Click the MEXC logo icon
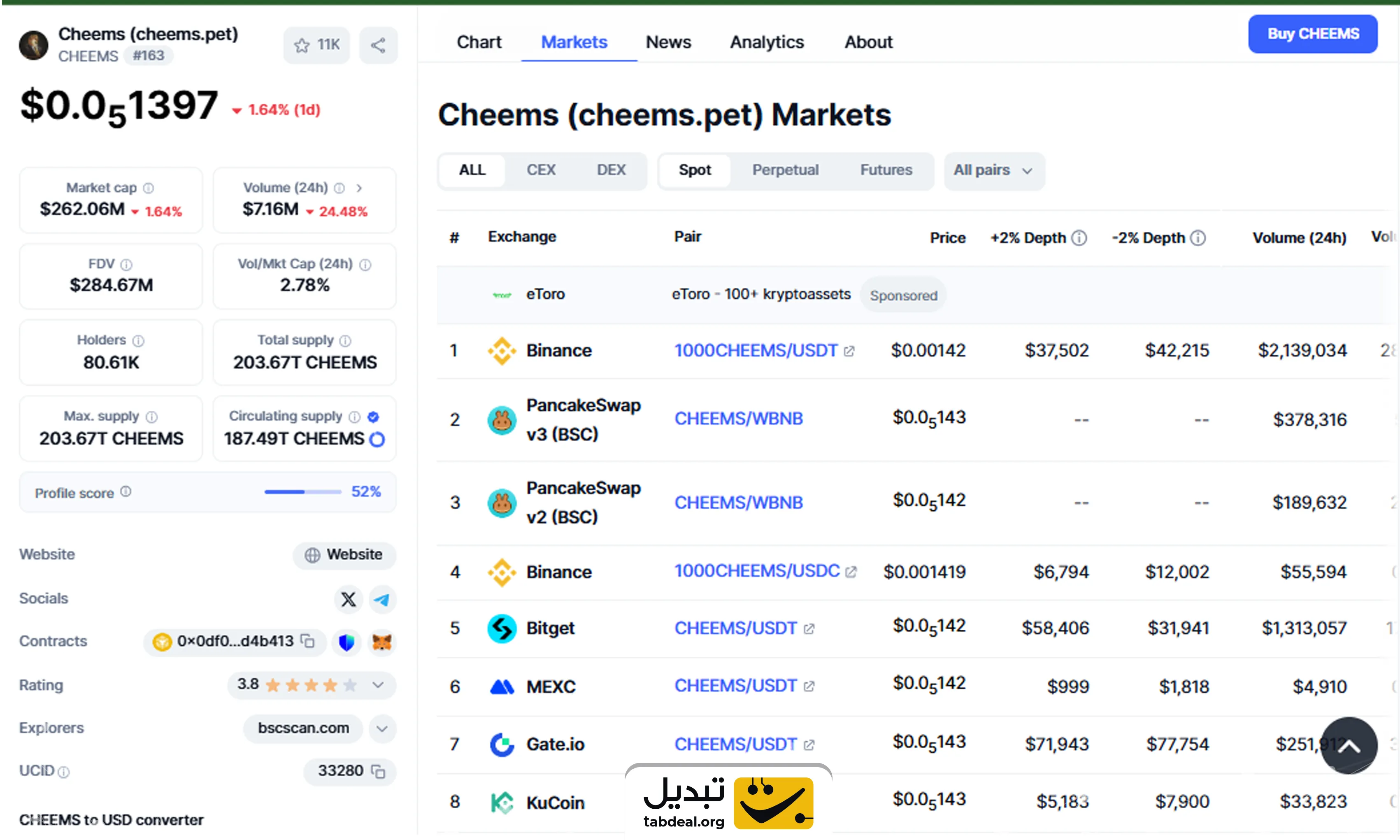This screenshot has width=1400, height=840. [x=502, y=686]
